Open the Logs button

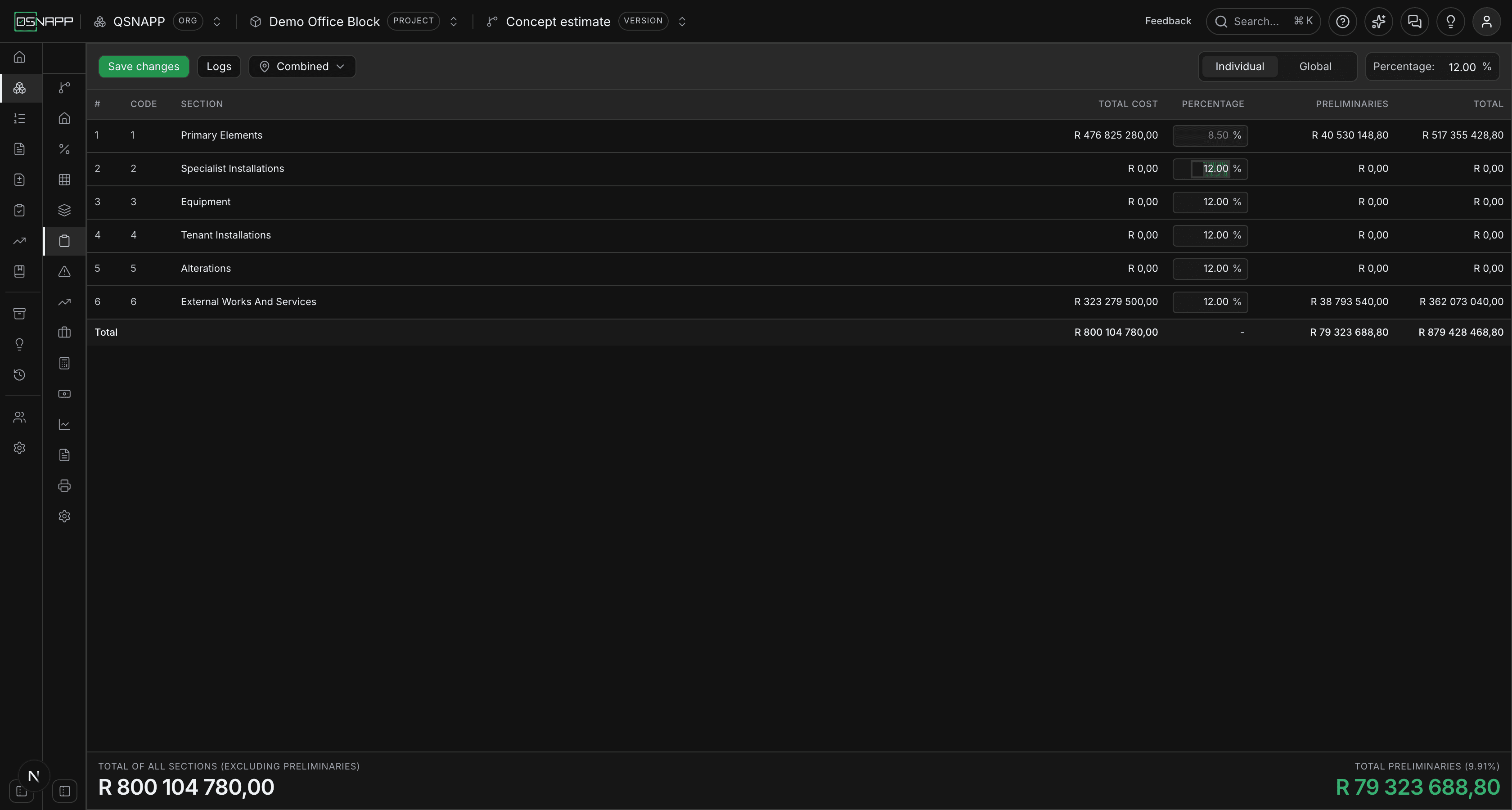(219, 66)
